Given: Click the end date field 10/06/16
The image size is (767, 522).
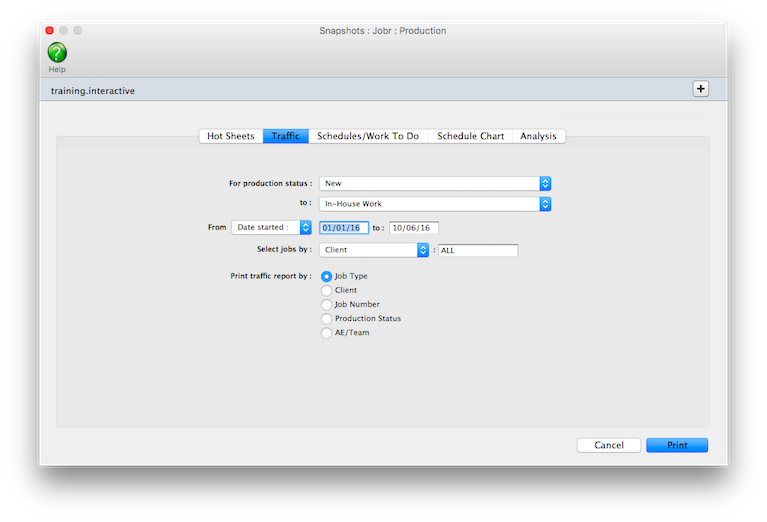Looking at the screenshot, I should [x=414, y=228].
